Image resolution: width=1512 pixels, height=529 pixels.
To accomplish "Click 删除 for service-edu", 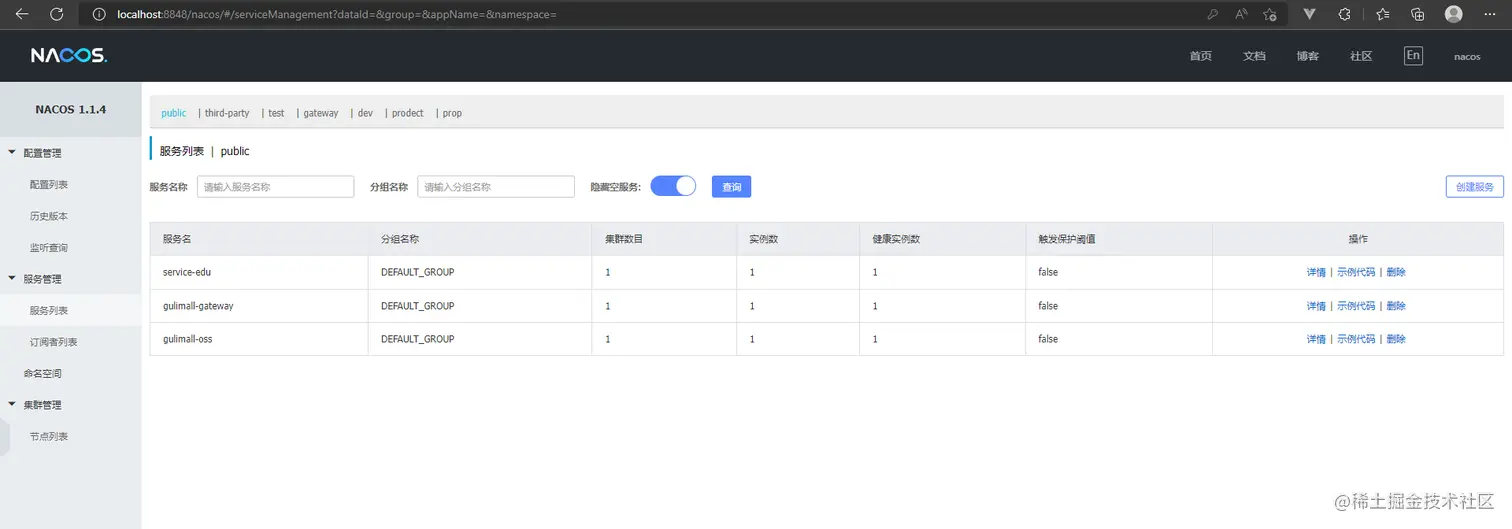I will point(1396,272).
